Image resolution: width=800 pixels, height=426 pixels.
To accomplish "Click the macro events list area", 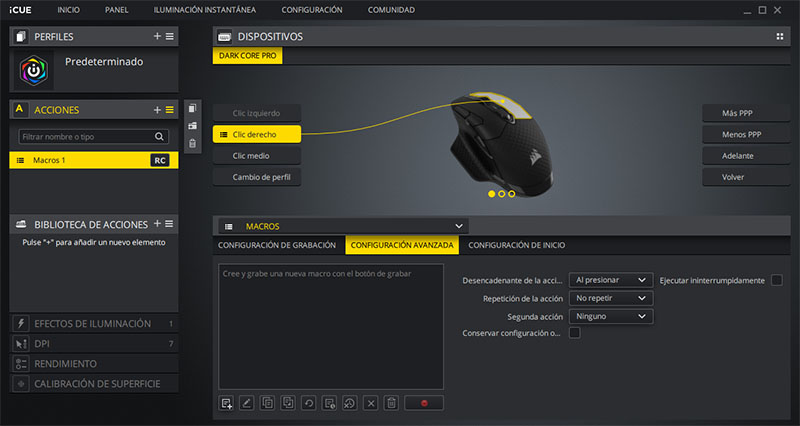I will tap(331, 327).
